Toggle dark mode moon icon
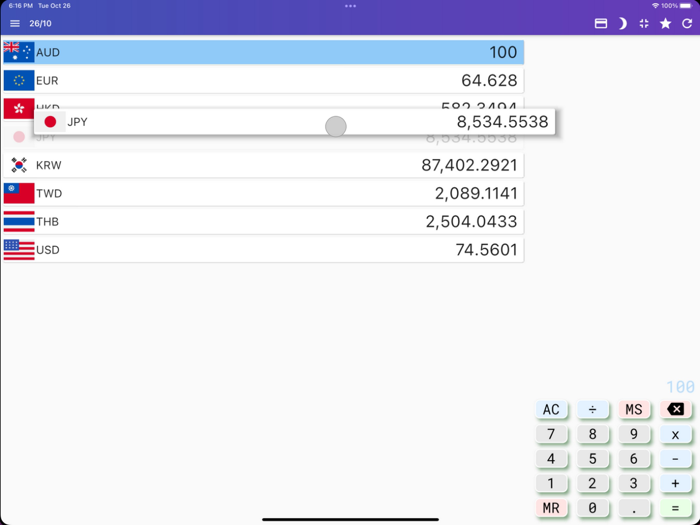 (x=622, y=23)
